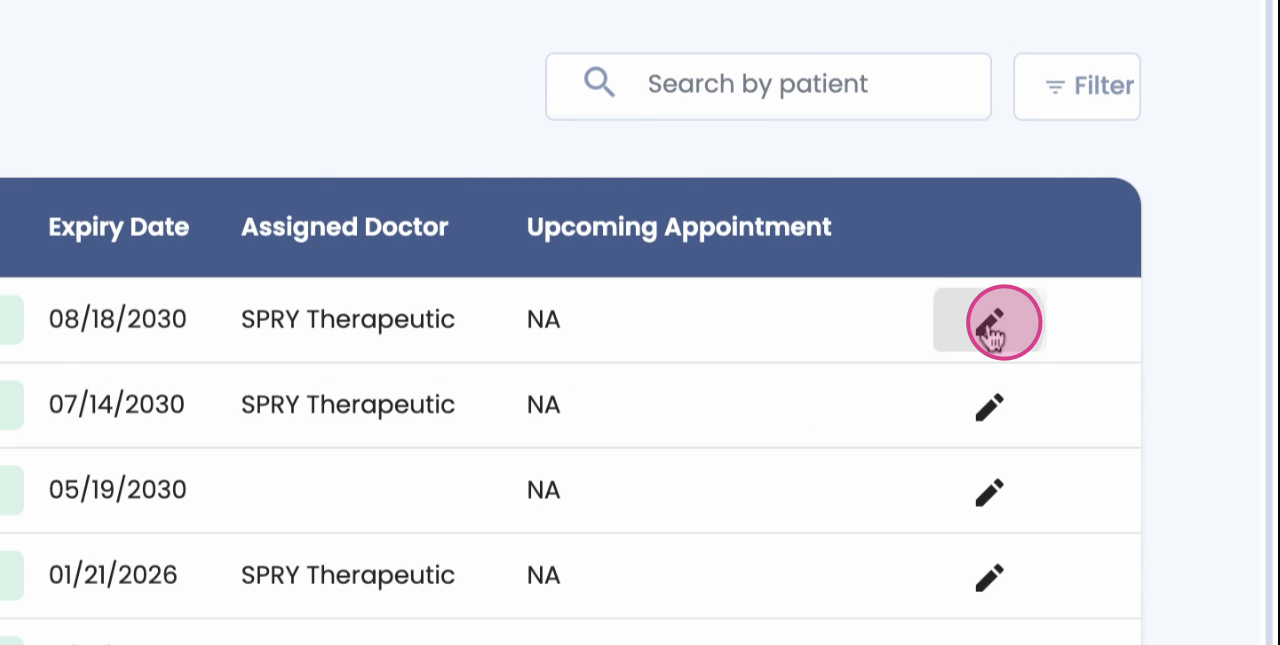Open SPRY Therapeutic in the 01/21/2026 row
Screen dimensions: 1280x645
[x=347, y=576]
